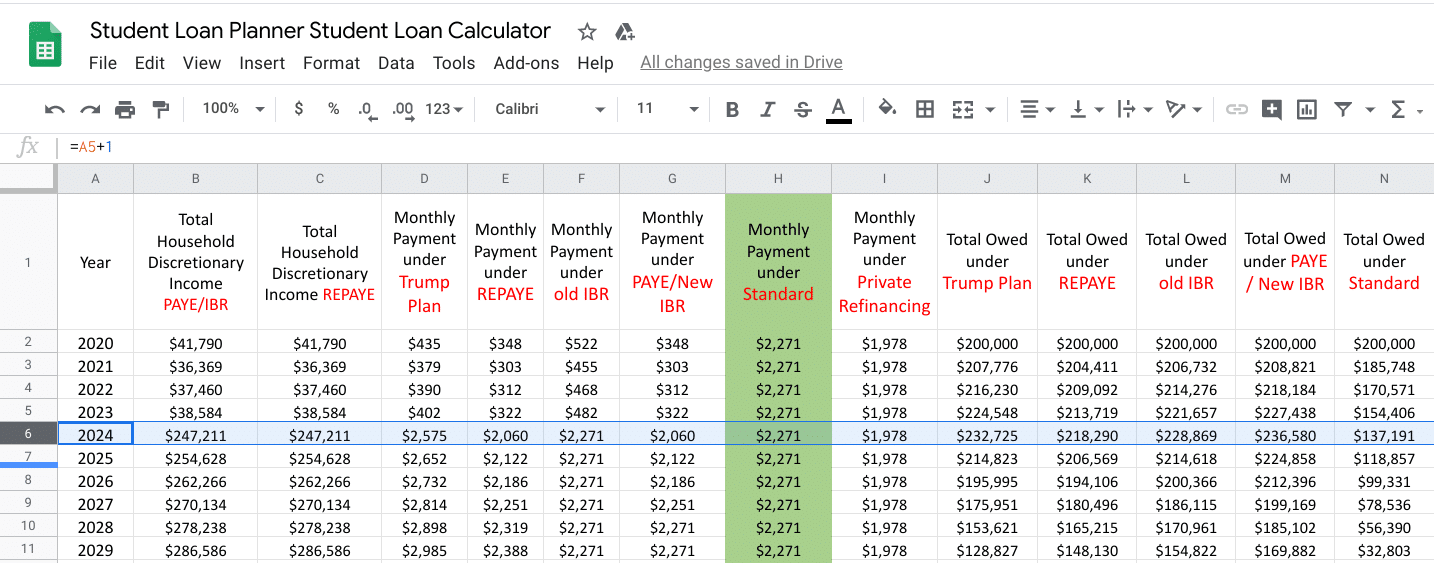
Task: Print the spreadsheet
Action: pos(125,109)
